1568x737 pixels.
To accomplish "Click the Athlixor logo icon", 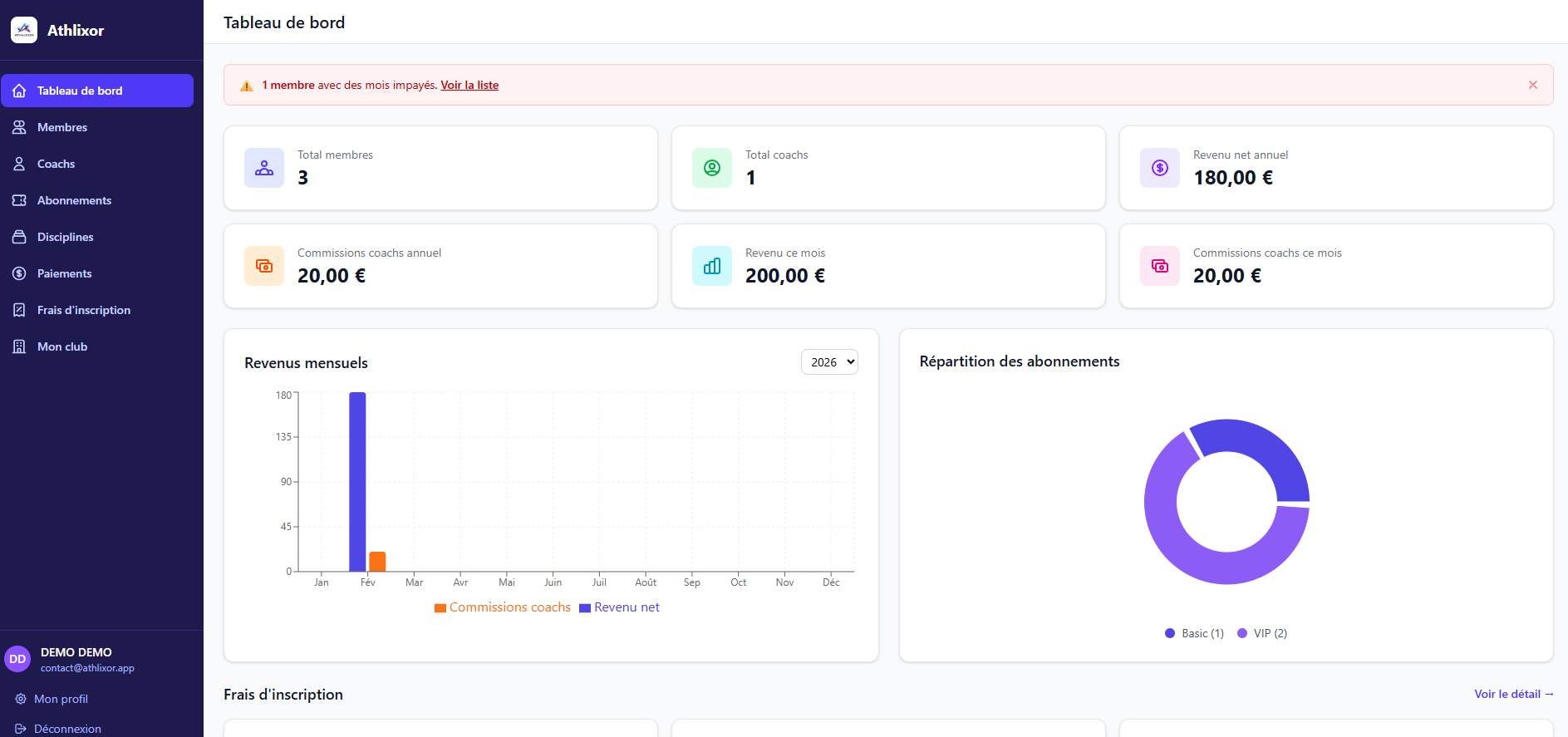I will click(x=24, y=30).
